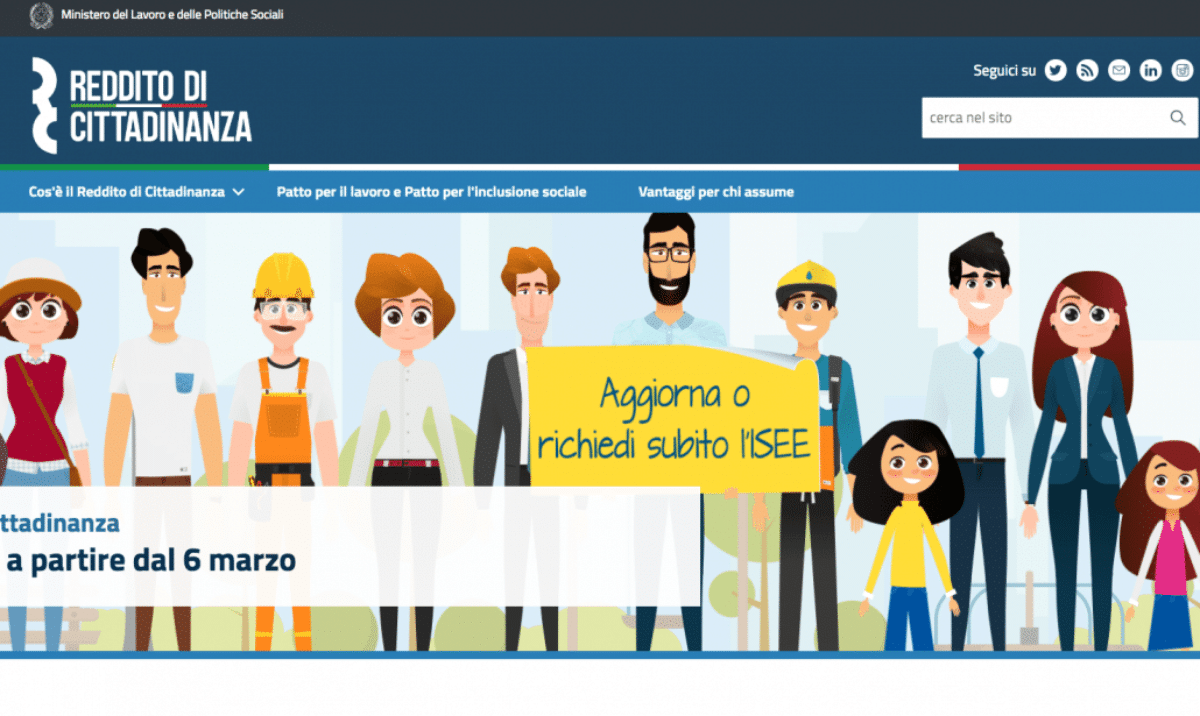Click the 'Seguici su' label
The width and height of the screenshot is (1200, 716).
click(x=1004, y=71)
